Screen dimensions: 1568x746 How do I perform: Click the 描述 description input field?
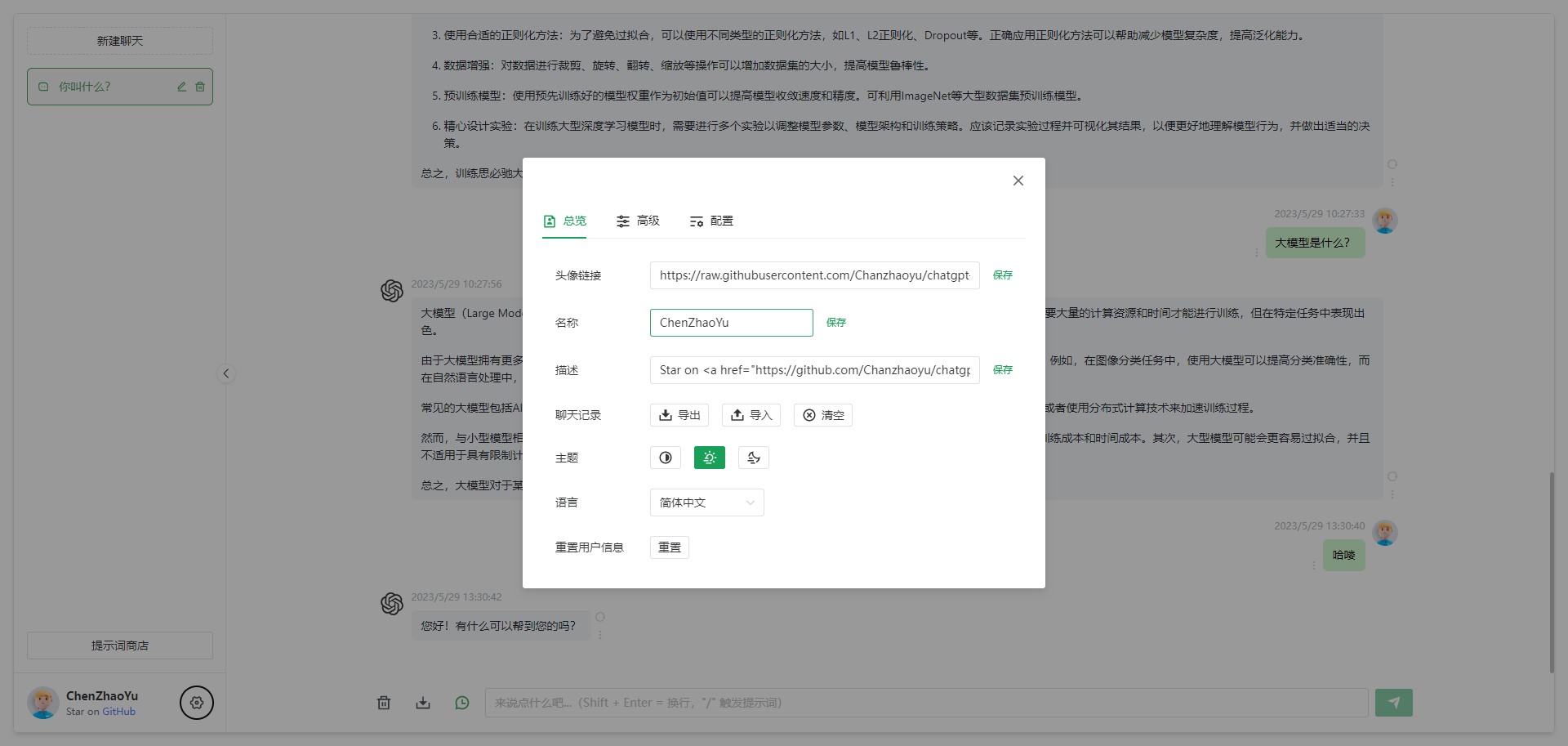point(814,370)
